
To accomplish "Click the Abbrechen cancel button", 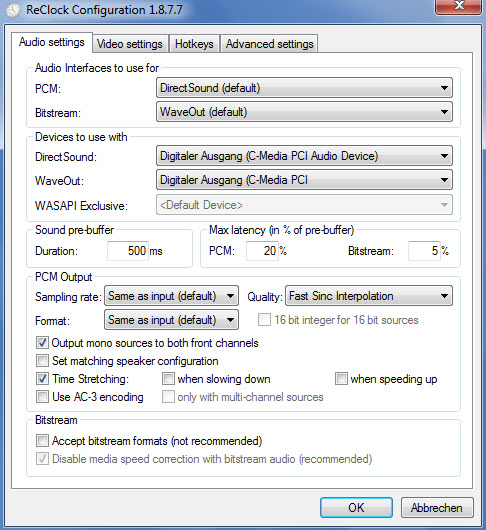I will point(437,507).
